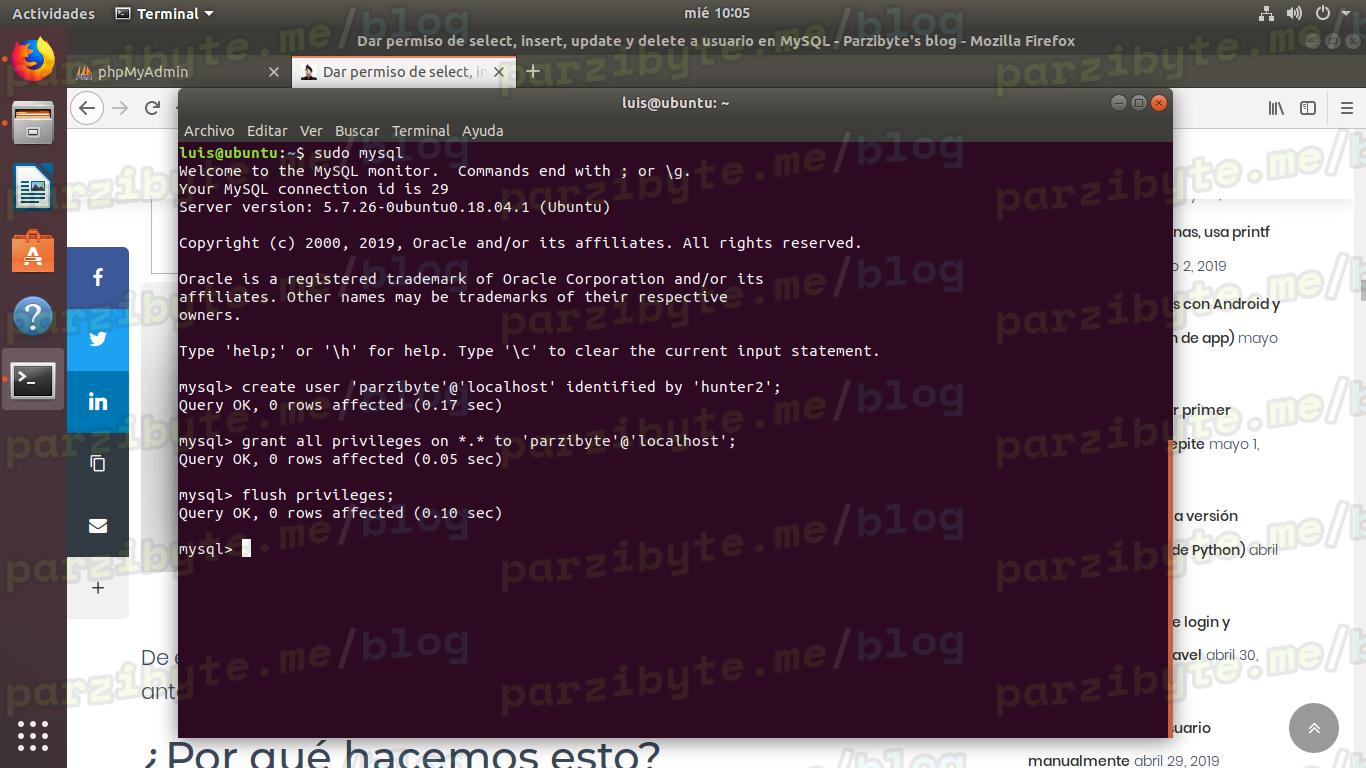Image resolution: width=1366 pixels, height=768 pixels.
Task: Click the clock showing mié 10:05
Action: pyautogui.click(x=717, y=13)
